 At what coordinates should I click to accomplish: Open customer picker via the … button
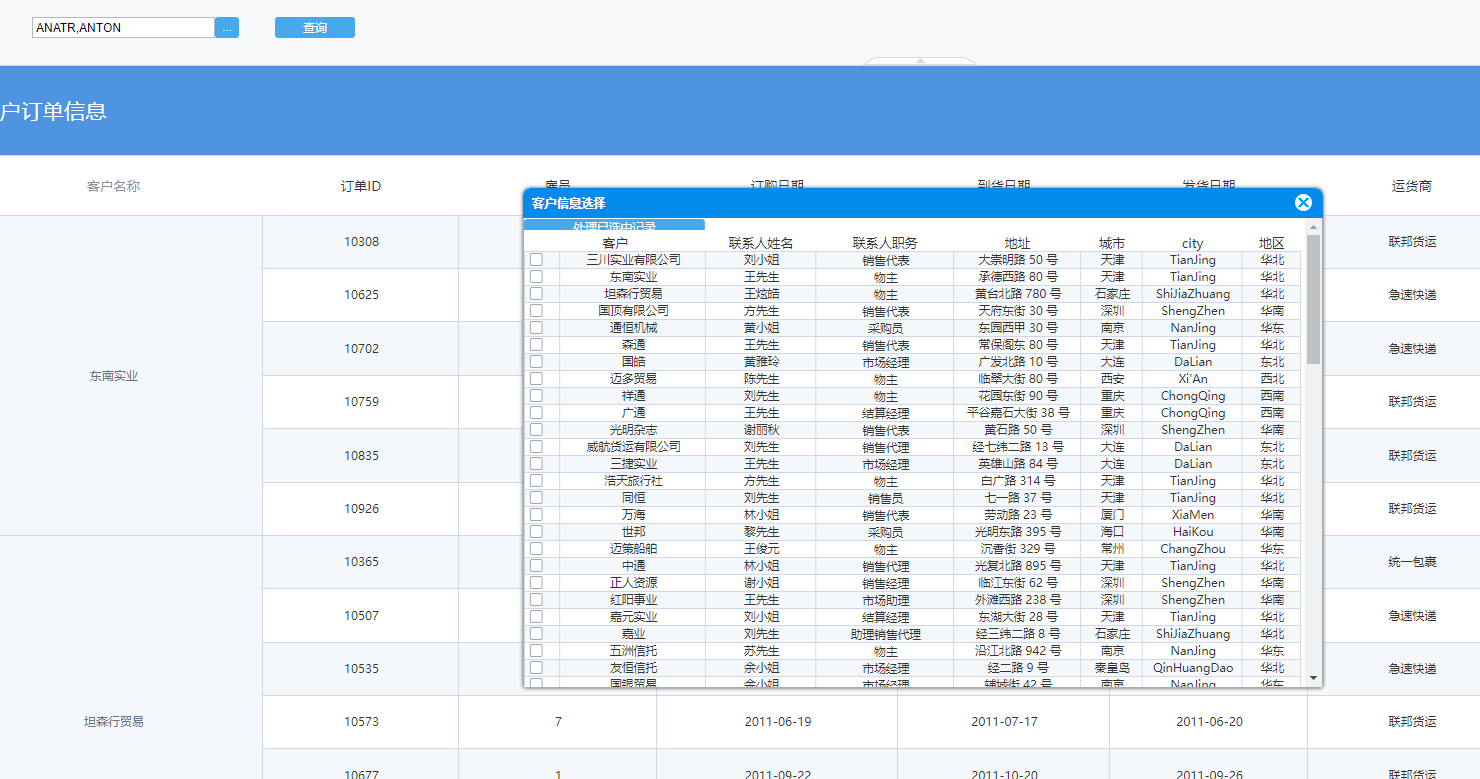(227, 28)
